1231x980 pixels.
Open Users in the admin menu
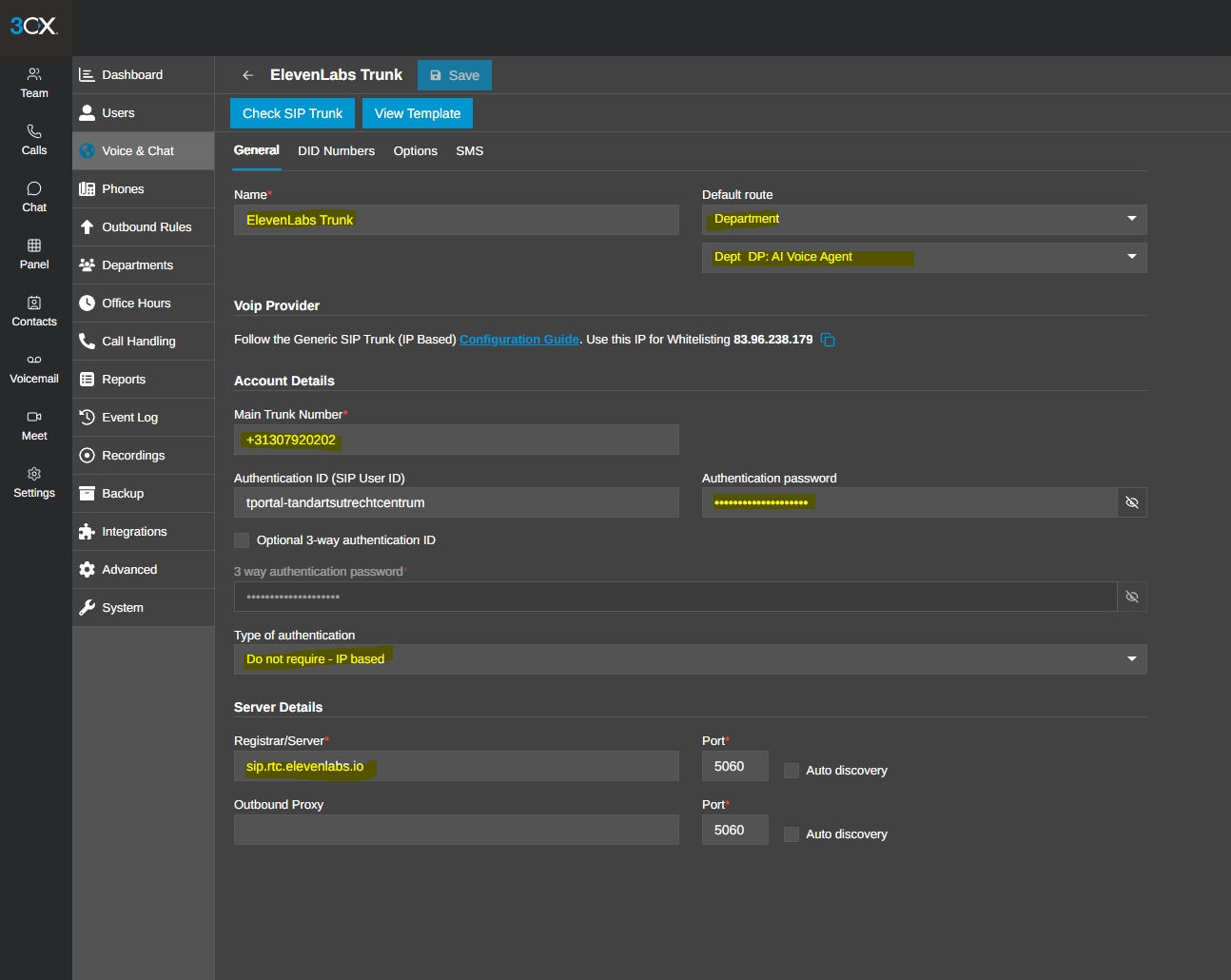coord(144,112)
